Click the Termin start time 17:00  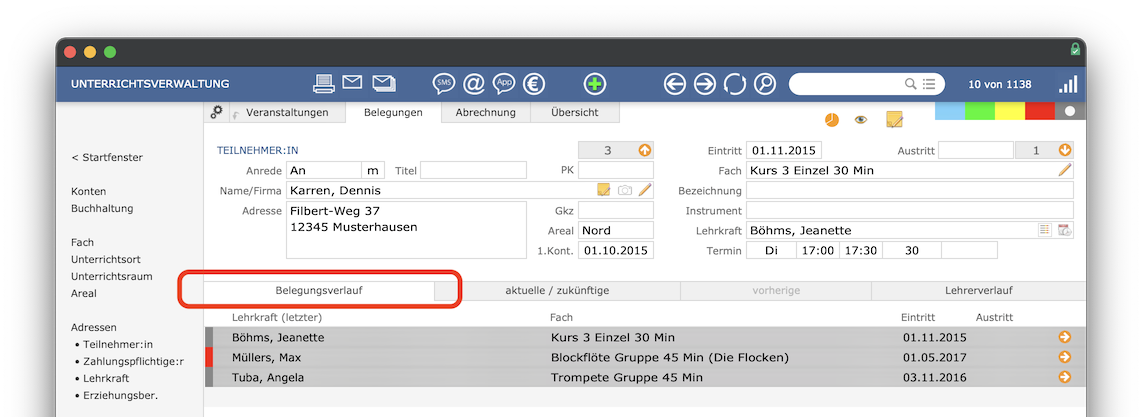coord(817,250)
